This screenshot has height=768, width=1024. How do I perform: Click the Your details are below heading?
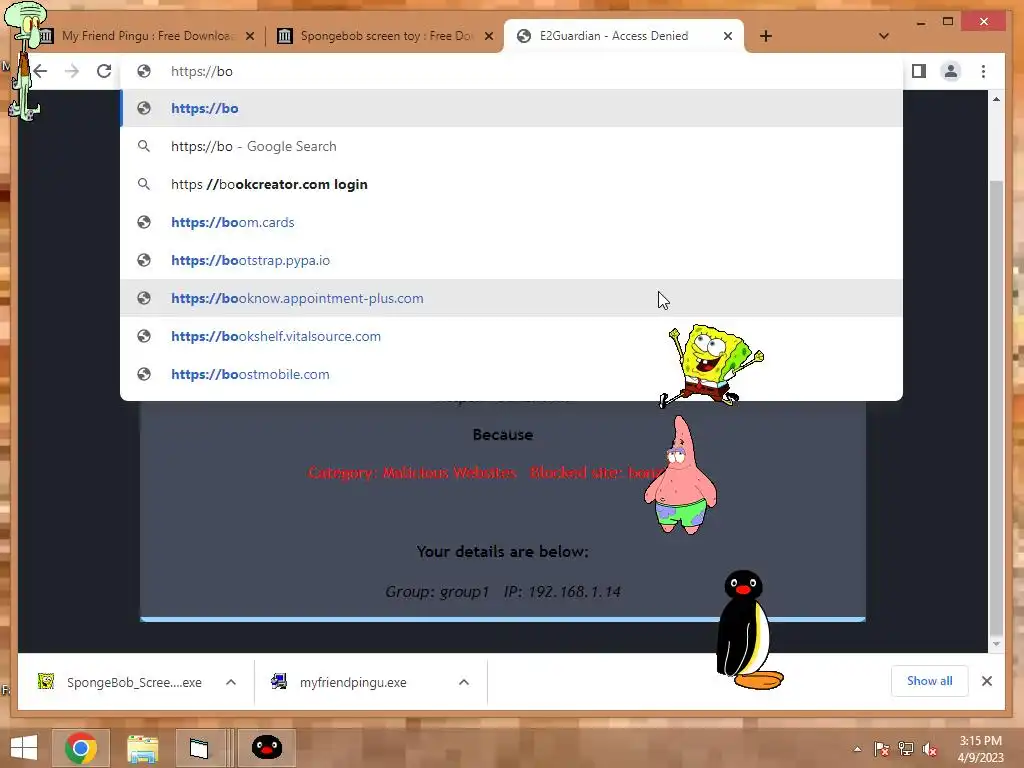tap(502, 552)
